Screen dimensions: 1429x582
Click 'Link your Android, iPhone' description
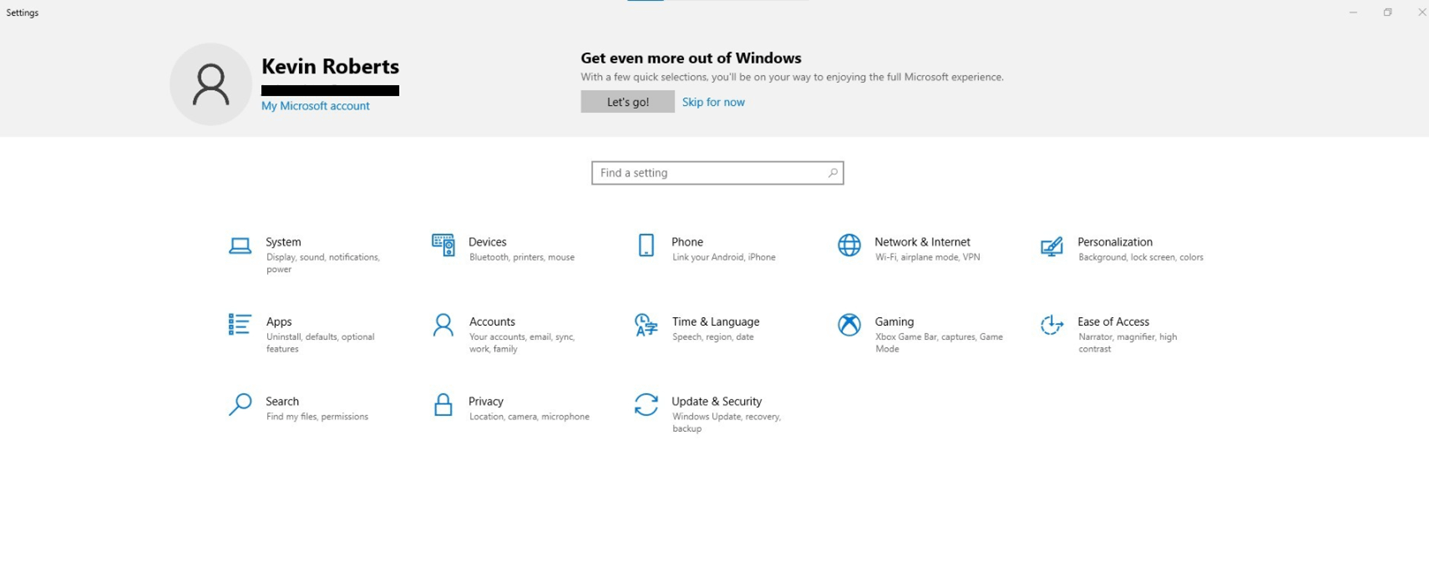(x=724, y=258)
